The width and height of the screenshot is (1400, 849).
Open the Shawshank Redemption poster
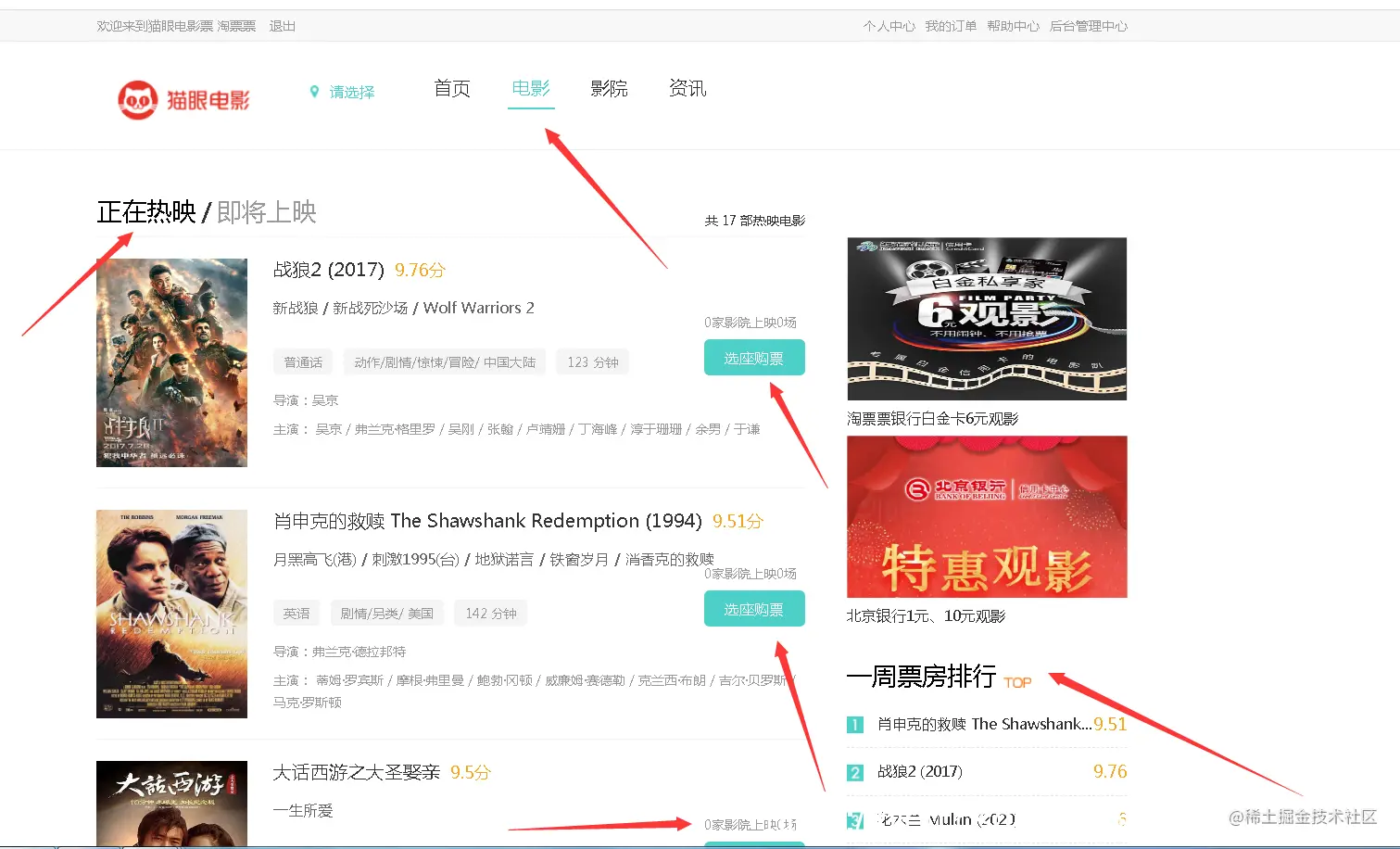tap(171, 614)
